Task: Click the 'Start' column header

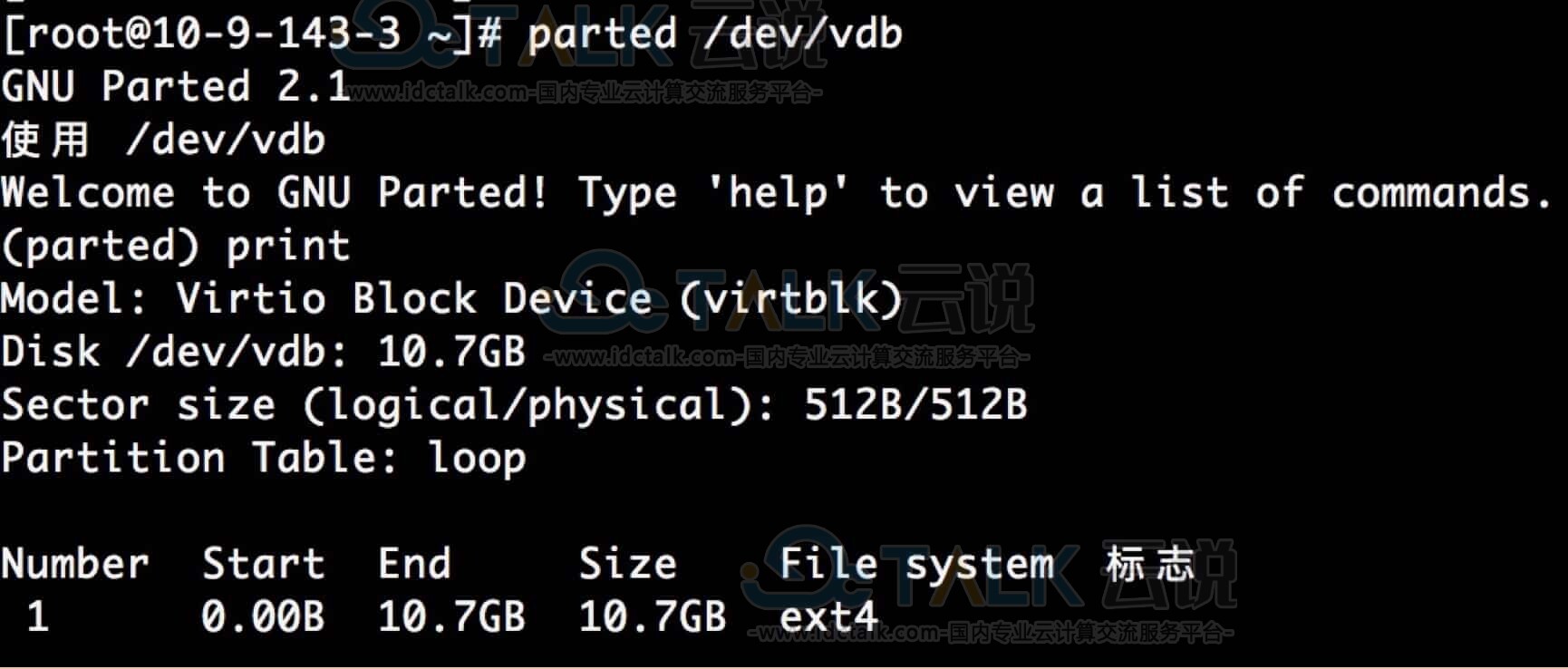Action: point(264,563)
